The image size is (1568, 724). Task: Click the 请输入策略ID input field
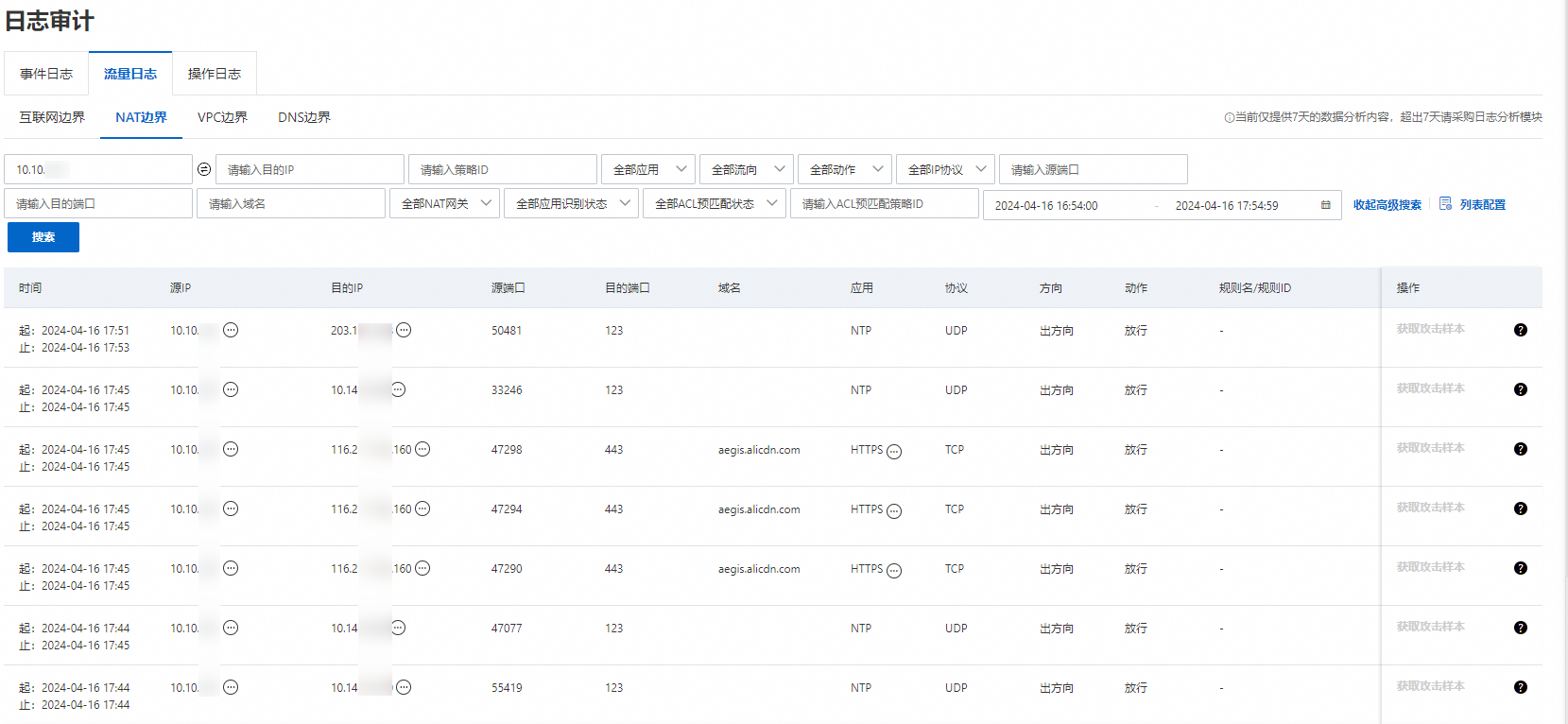pos(503,169)
